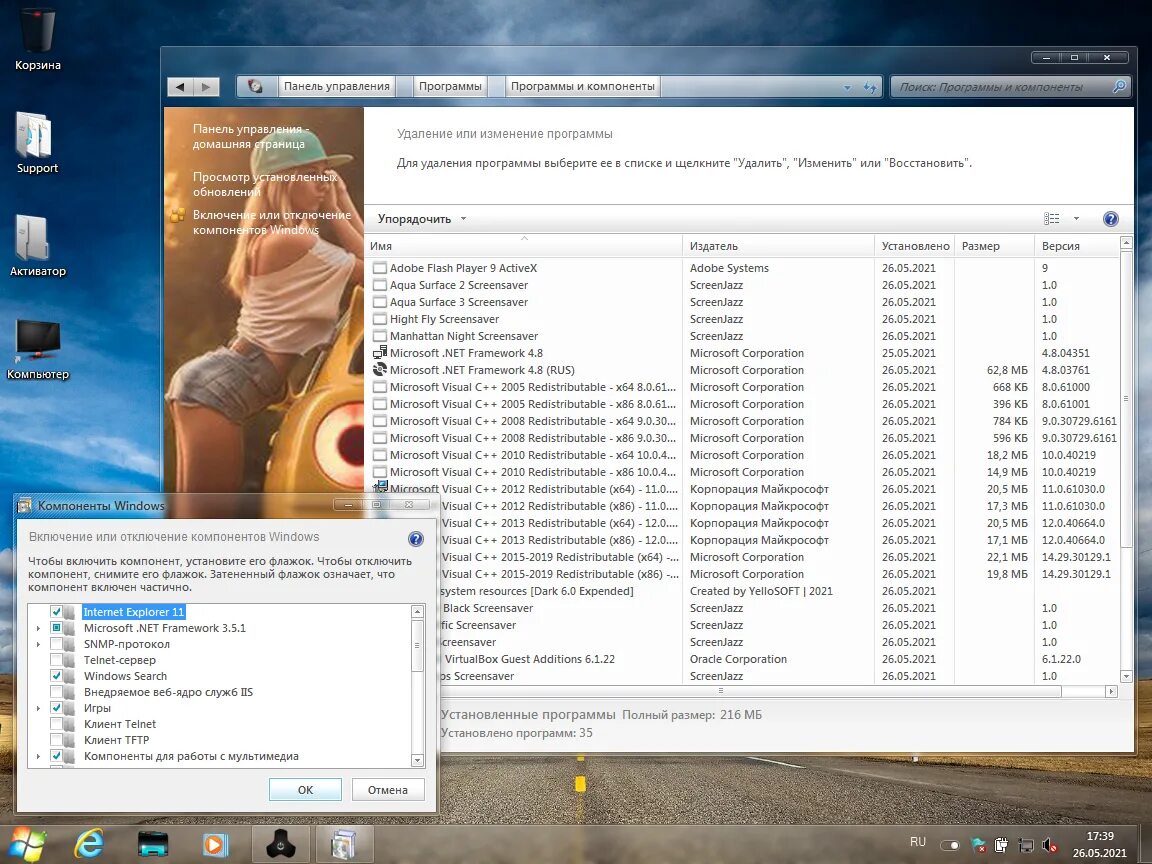The height and width of the screenshot is (864, 1152).
Task: Open the Компьютер desktop icon
Action: (x=37, y=348)
